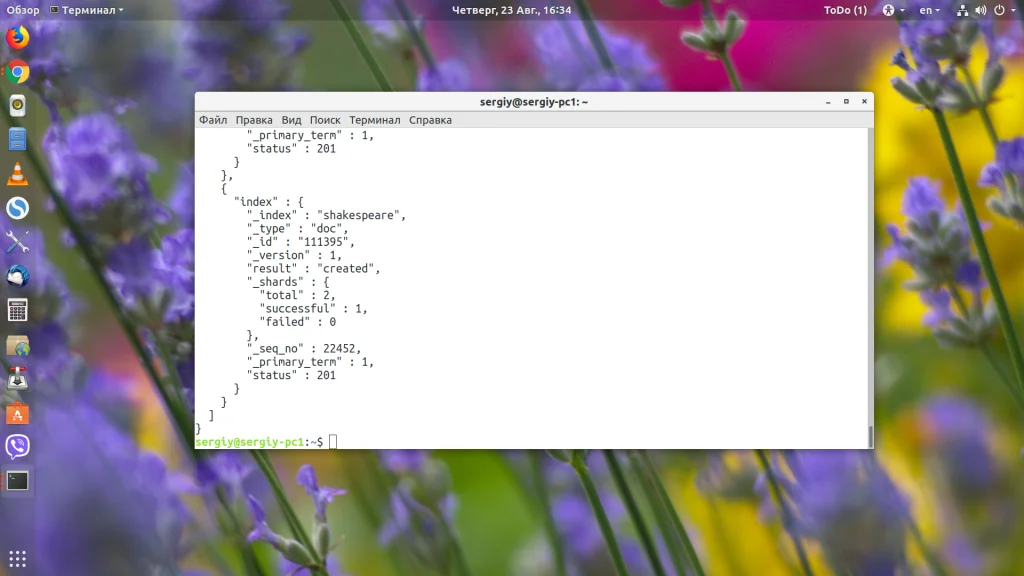Open the Файл menu
Image resolution: width=1024 pixels, height=576 pixels.
[213, 120]
